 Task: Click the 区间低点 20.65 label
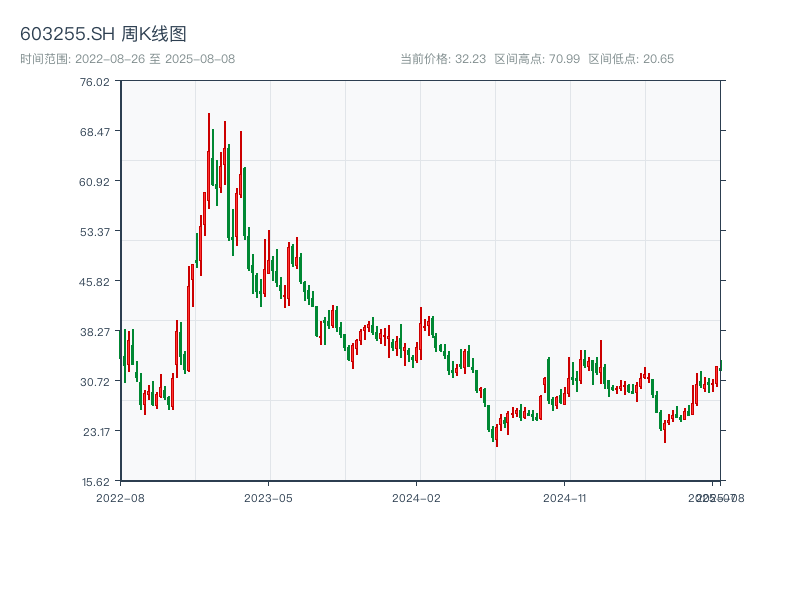[631, 59]
